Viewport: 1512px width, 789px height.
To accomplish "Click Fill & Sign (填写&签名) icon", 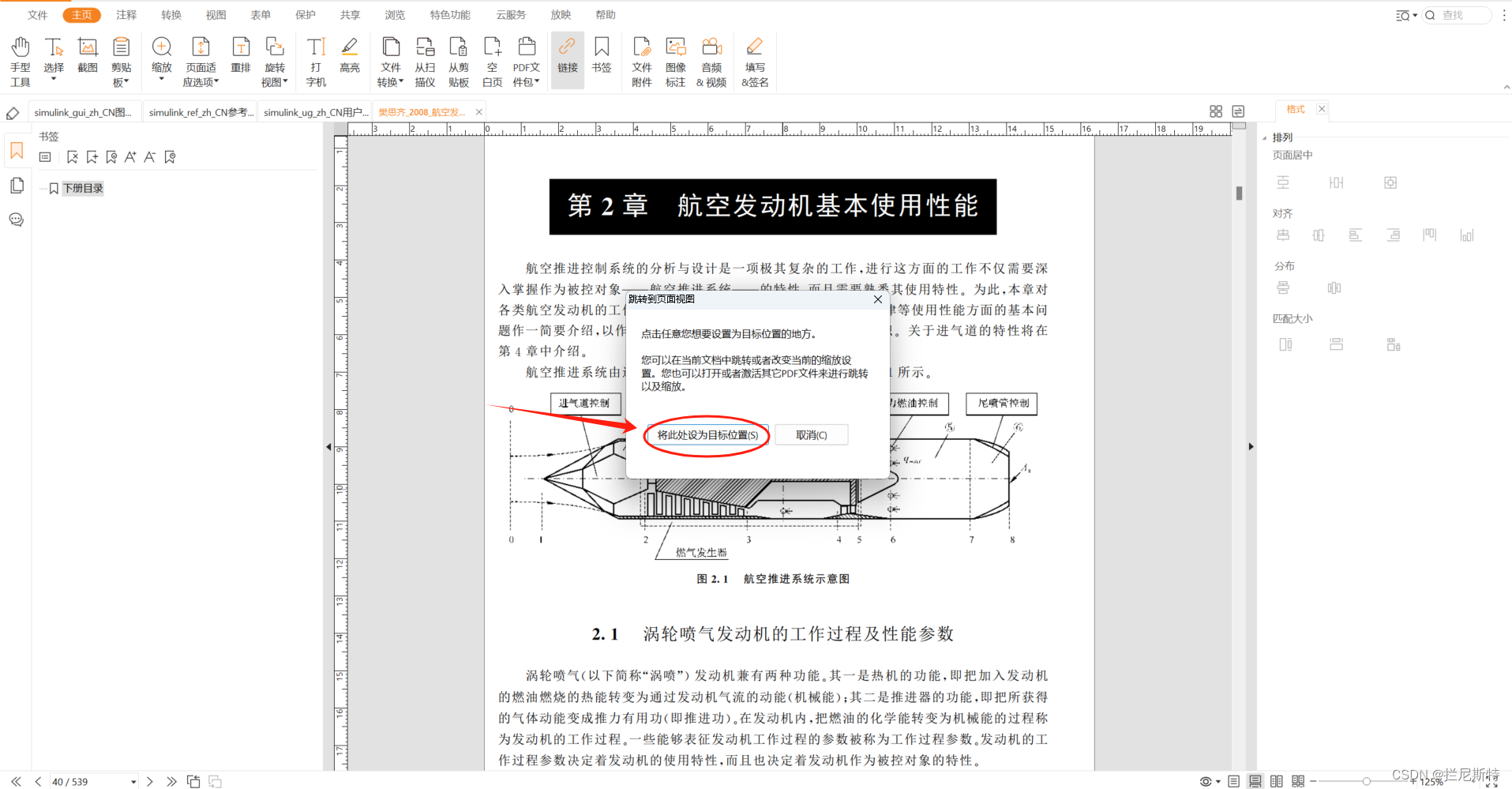I will coord(755,61).
